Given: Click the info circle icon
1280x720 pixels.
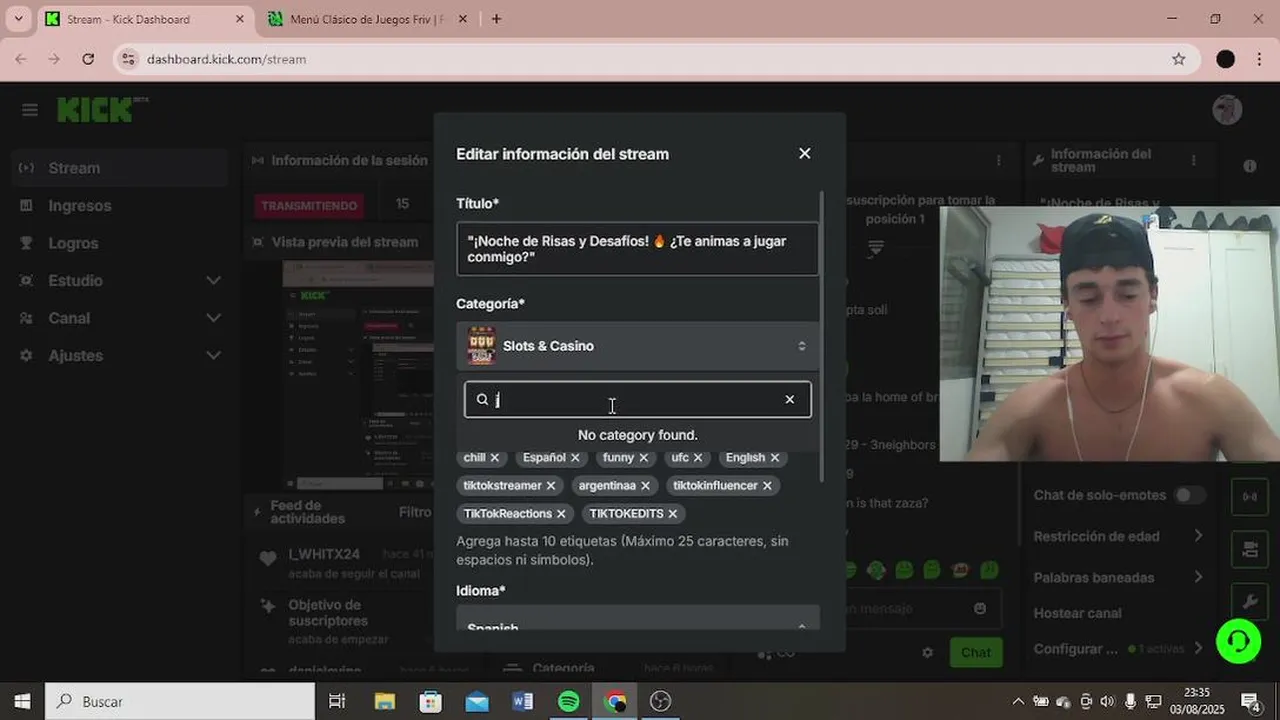Looking at the screenshot, I should pyautogui.click(x=1249, y=166).
